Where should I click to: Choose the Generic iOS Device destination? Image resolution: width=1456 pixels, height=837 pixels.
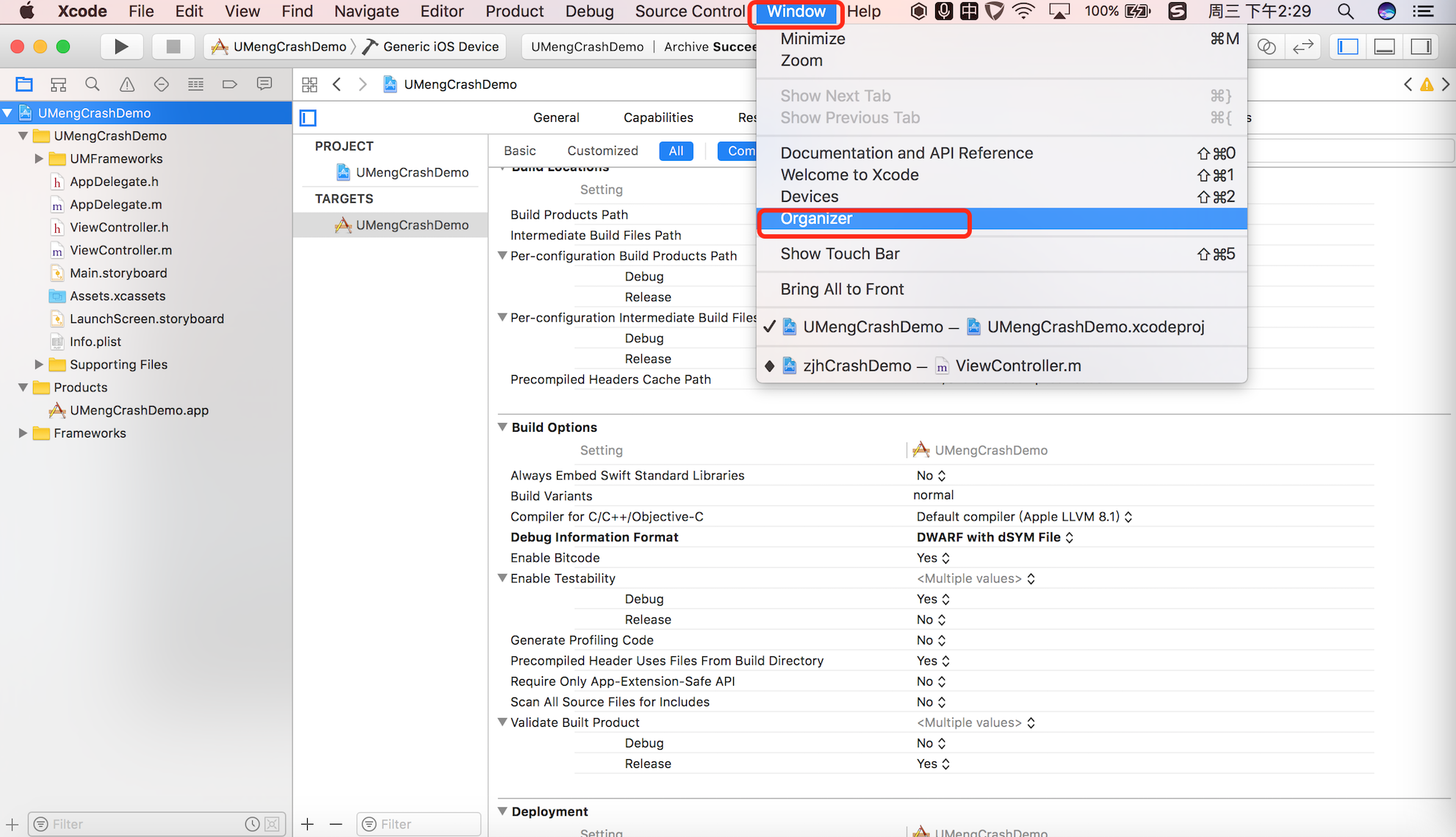(430, 47)
